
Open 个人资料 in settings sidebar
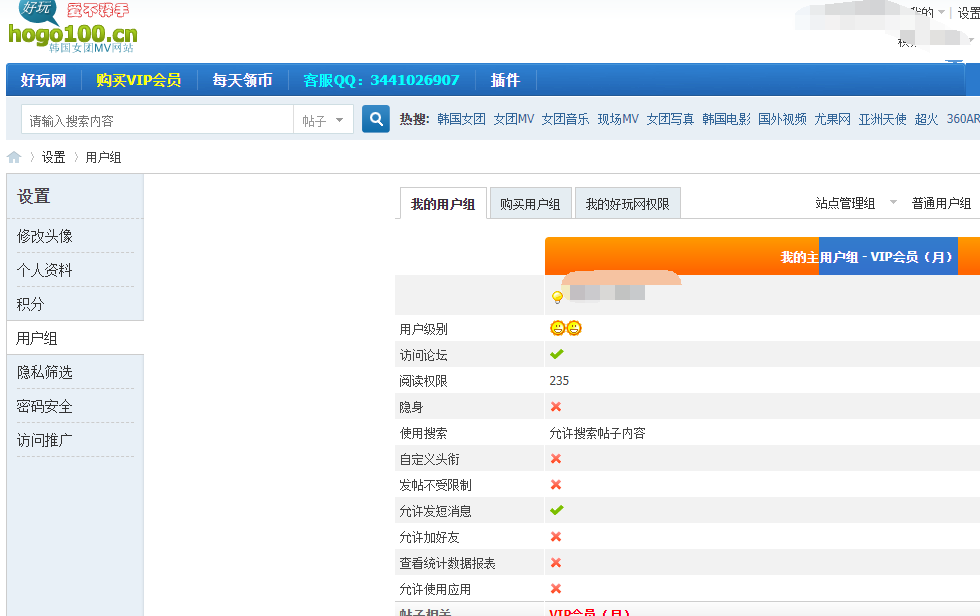44,270
